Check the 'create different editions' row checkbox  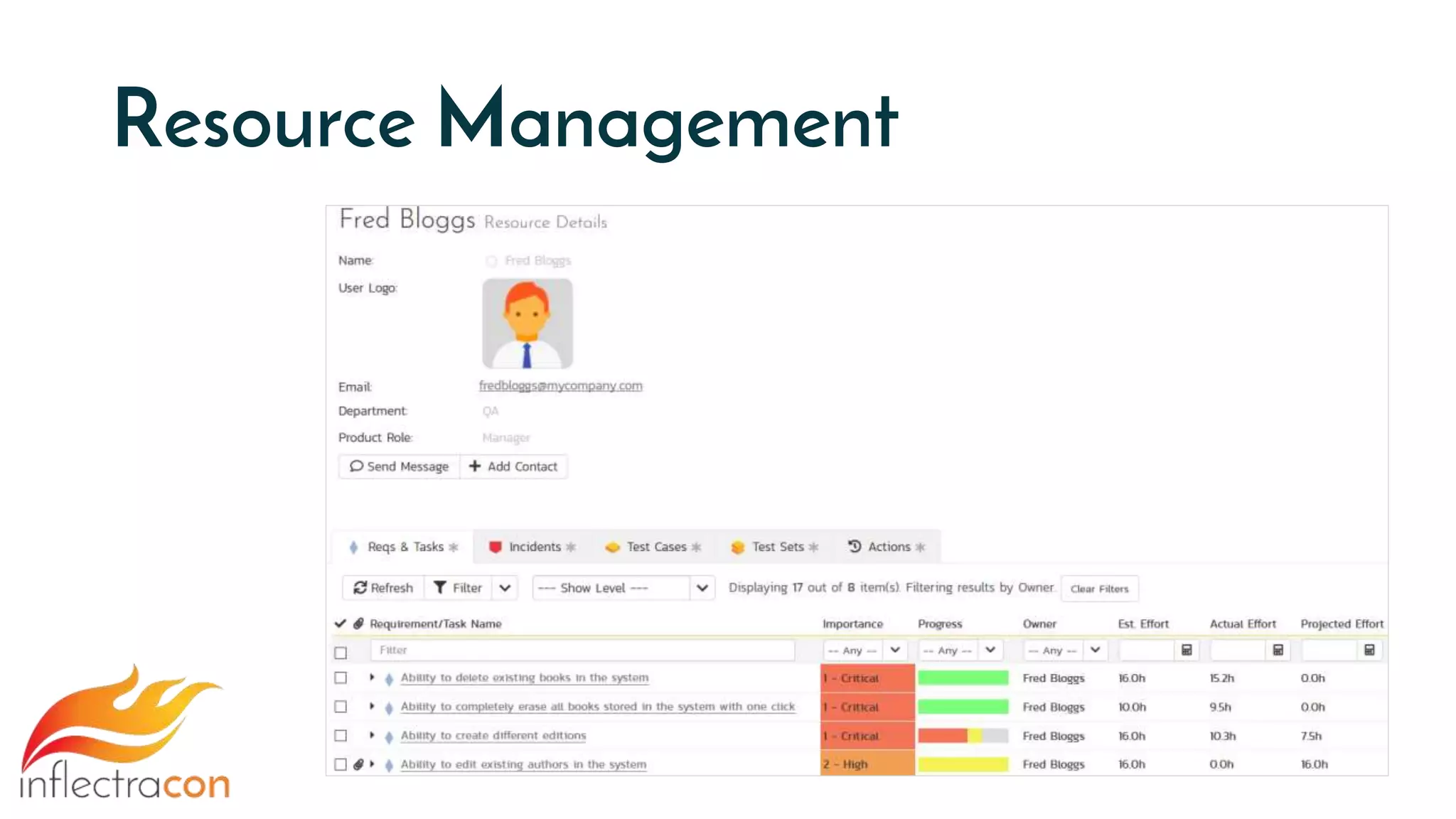[341, 736]
